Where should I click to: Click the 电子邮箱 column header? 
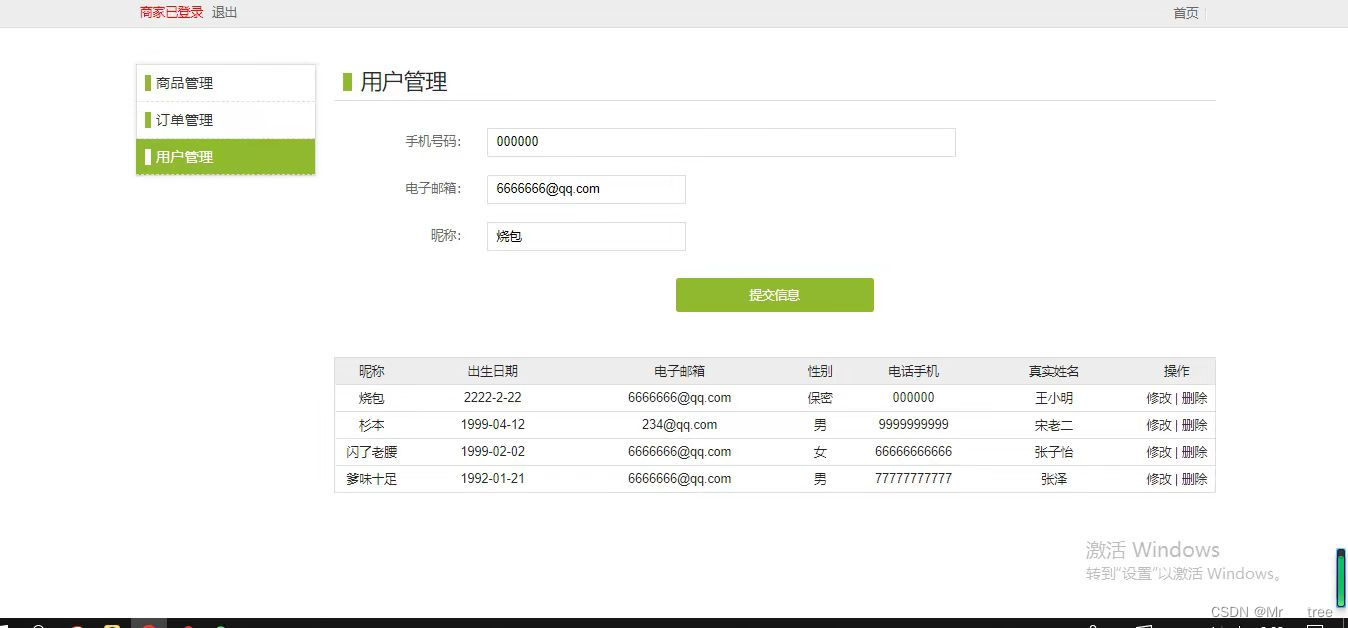click(x=680, y=371)
